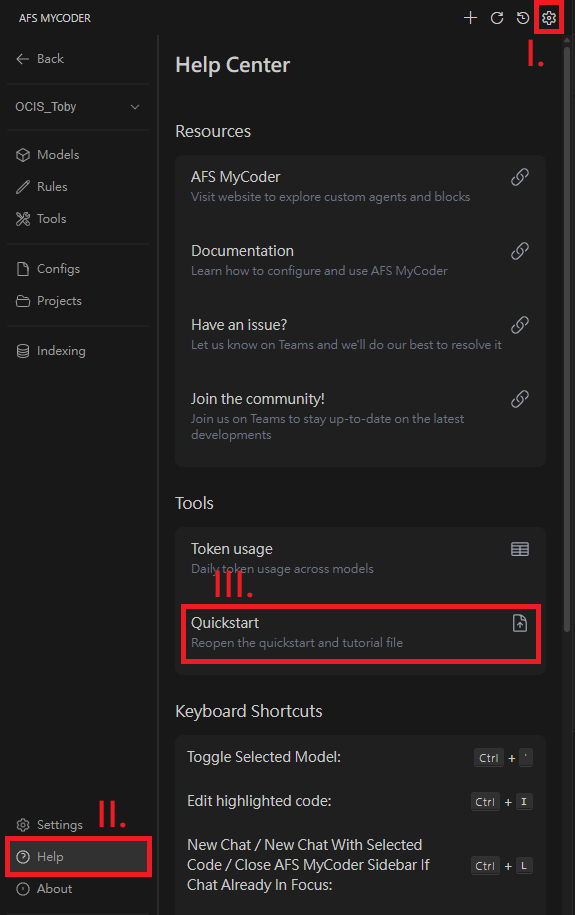Open Join the community! resource
Viewport: 575px width, 915px height.
[360, 416]
